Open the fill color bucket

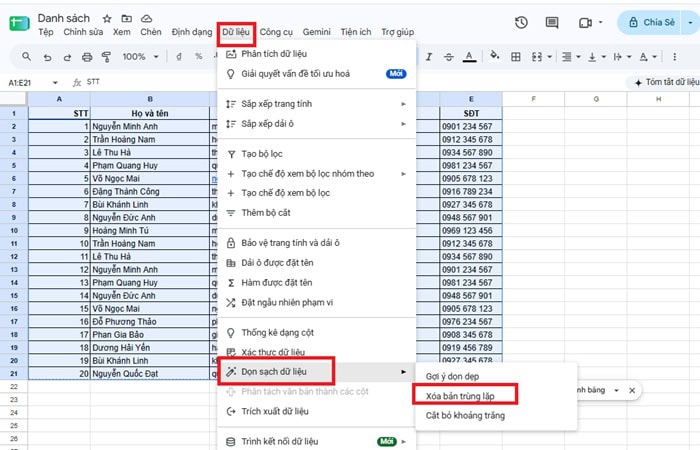tap(495, 56)
